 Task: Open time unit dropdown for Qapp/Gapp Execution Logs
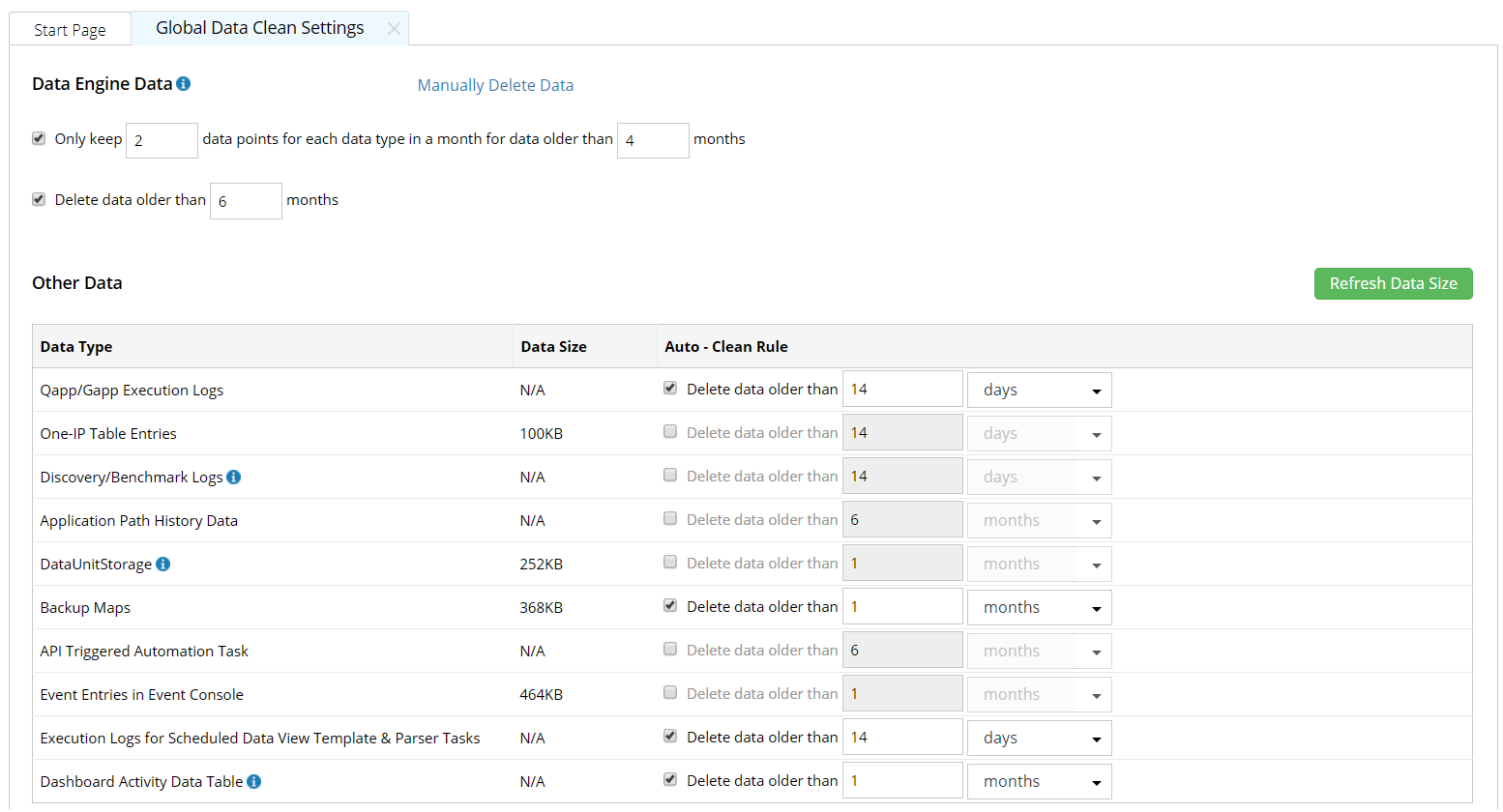[1039, 391]
